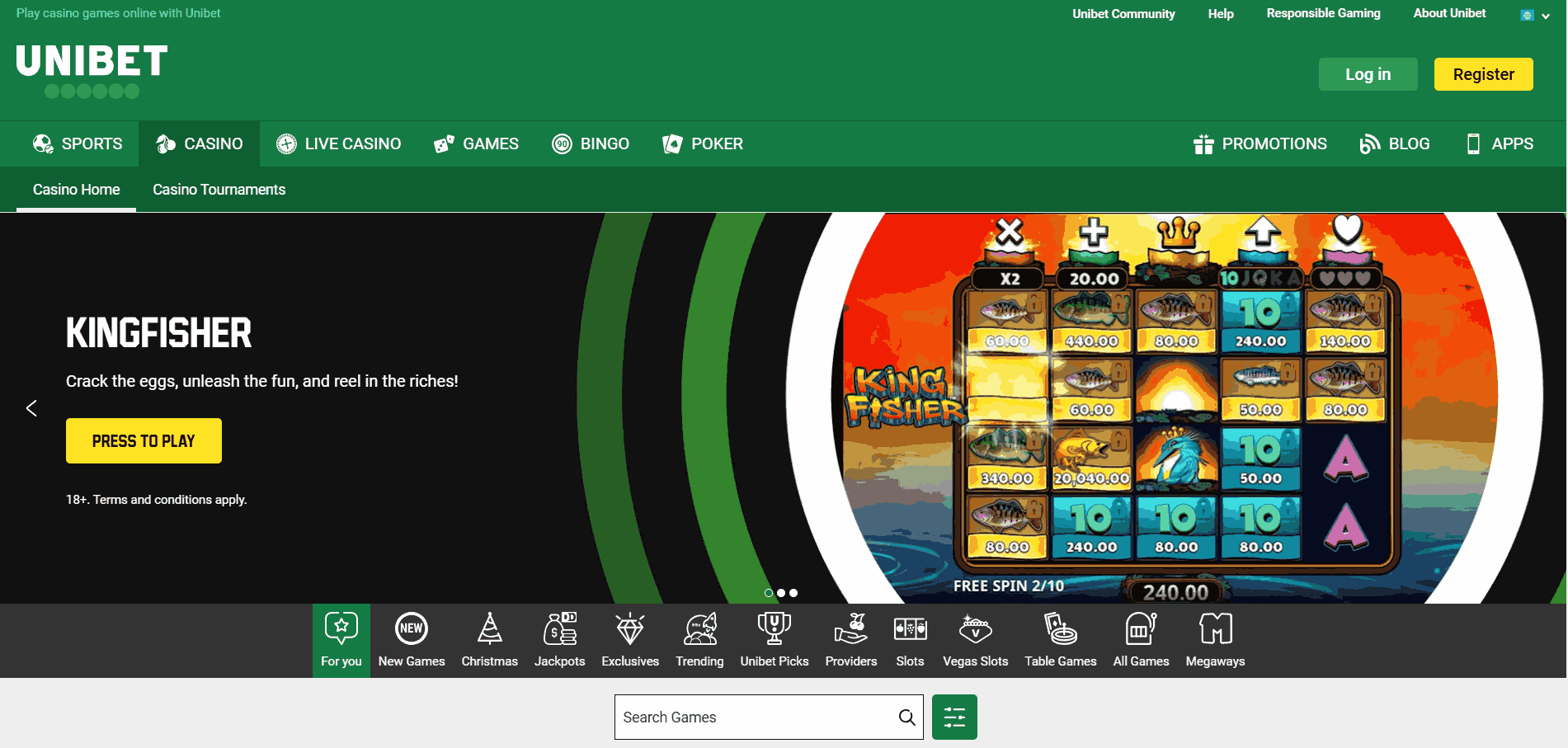Switch to the Casino Tournaments tab
Screen dimensions: 1568x748
pyautogui.click(x=218, y=189)
